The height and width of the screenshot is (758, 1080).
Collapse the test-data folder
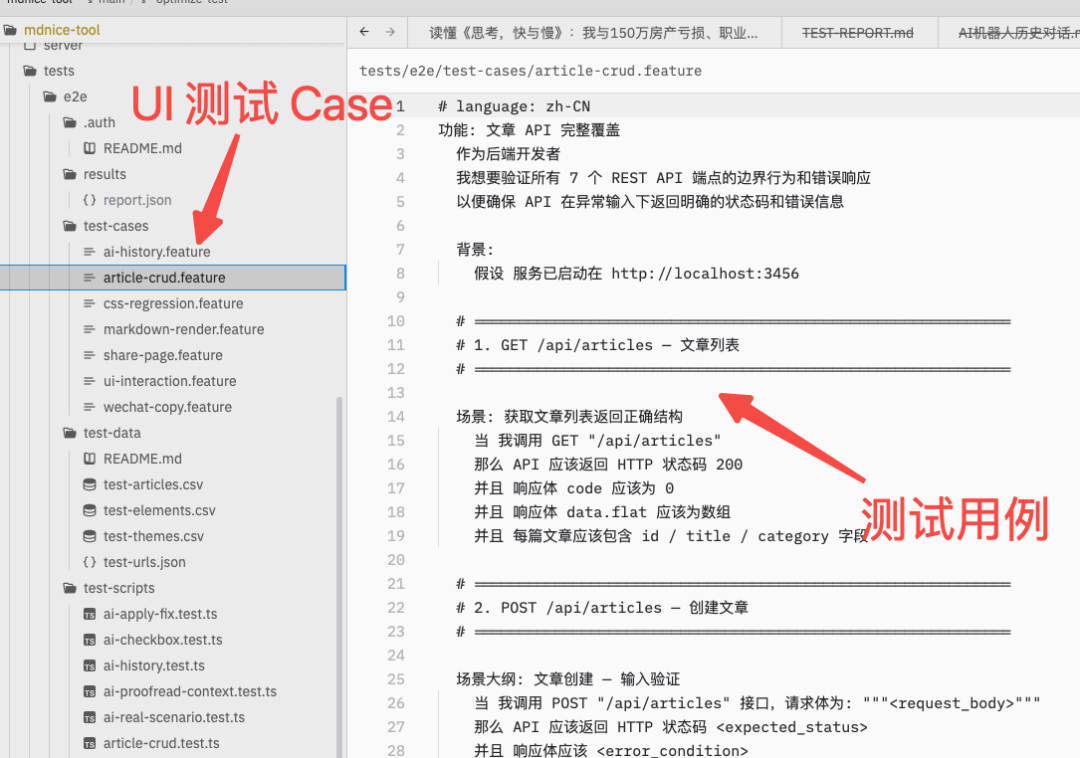[x=112, y=433]
